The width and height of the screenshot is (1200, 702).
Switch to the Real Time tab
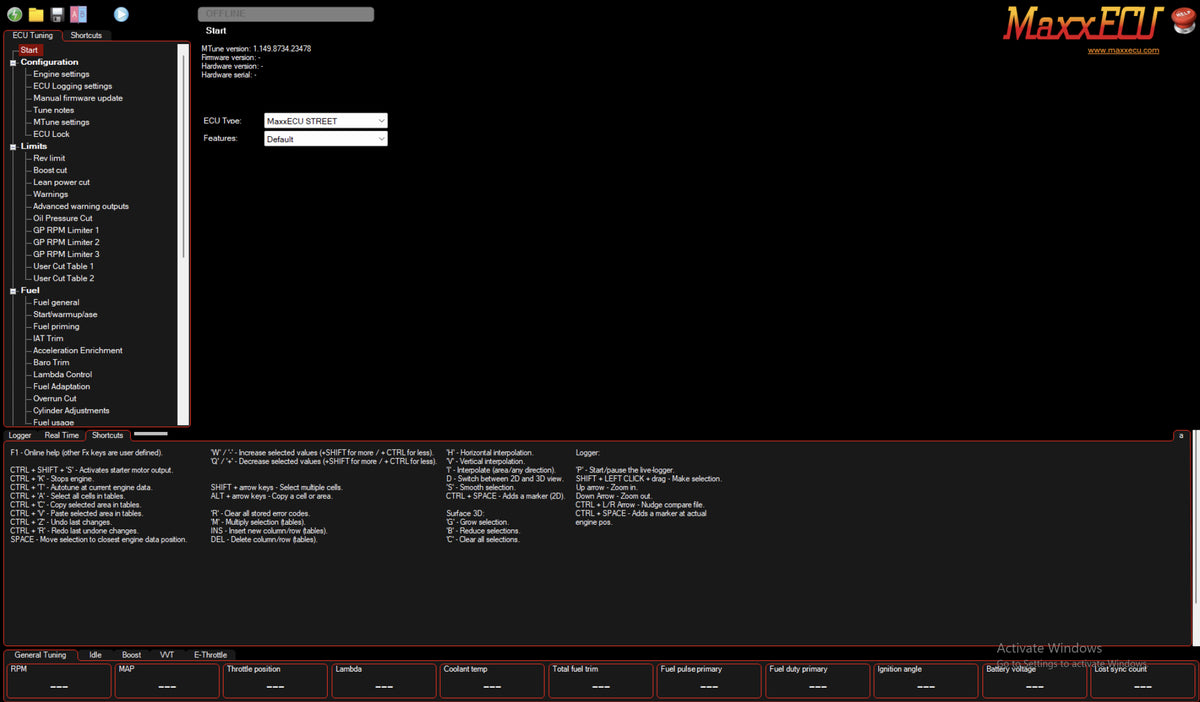coord(62,435)
